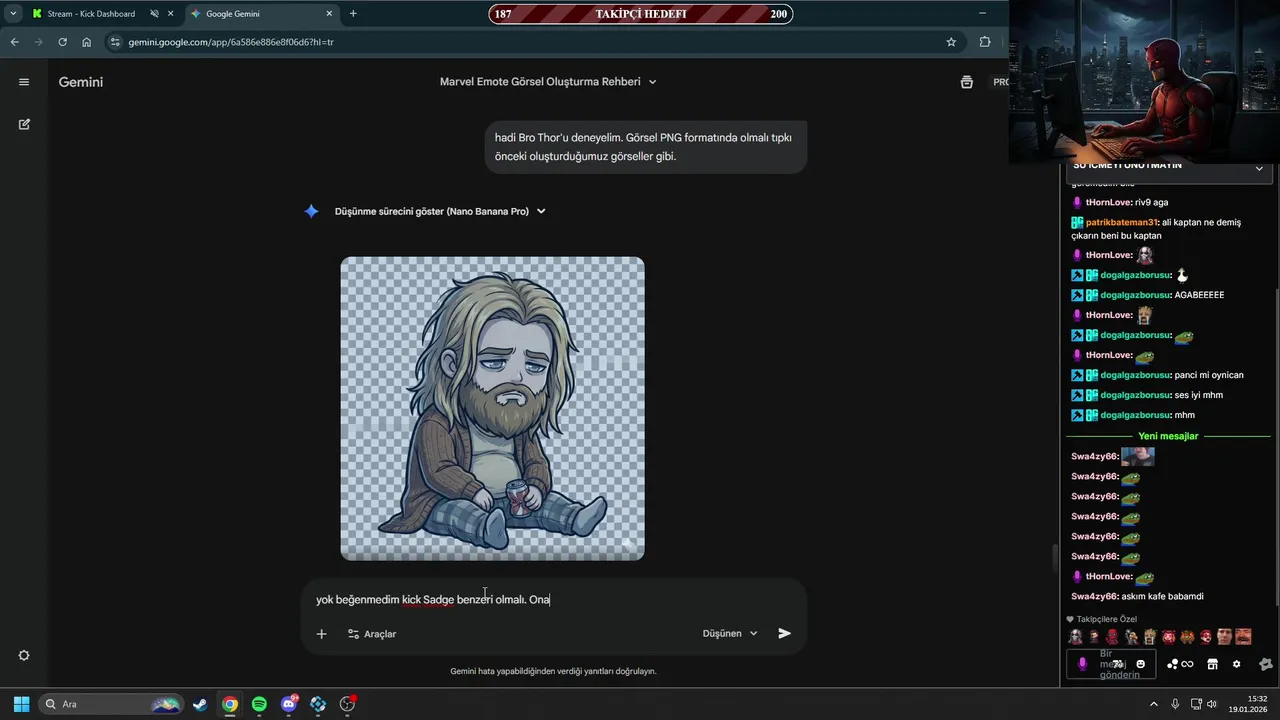Screen dimensions: 1280x720
Task: Open the Araçlar tools menu
Action: 372,634
